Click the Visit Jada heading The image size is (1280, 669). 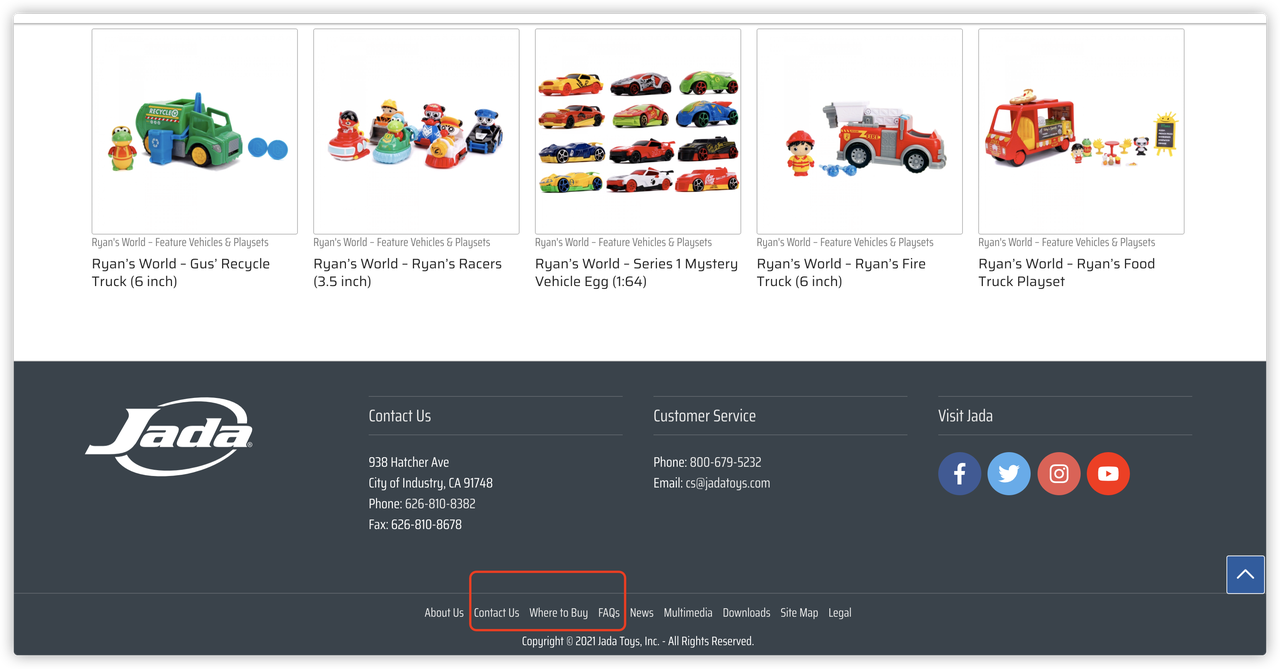[x=965, y=416]
